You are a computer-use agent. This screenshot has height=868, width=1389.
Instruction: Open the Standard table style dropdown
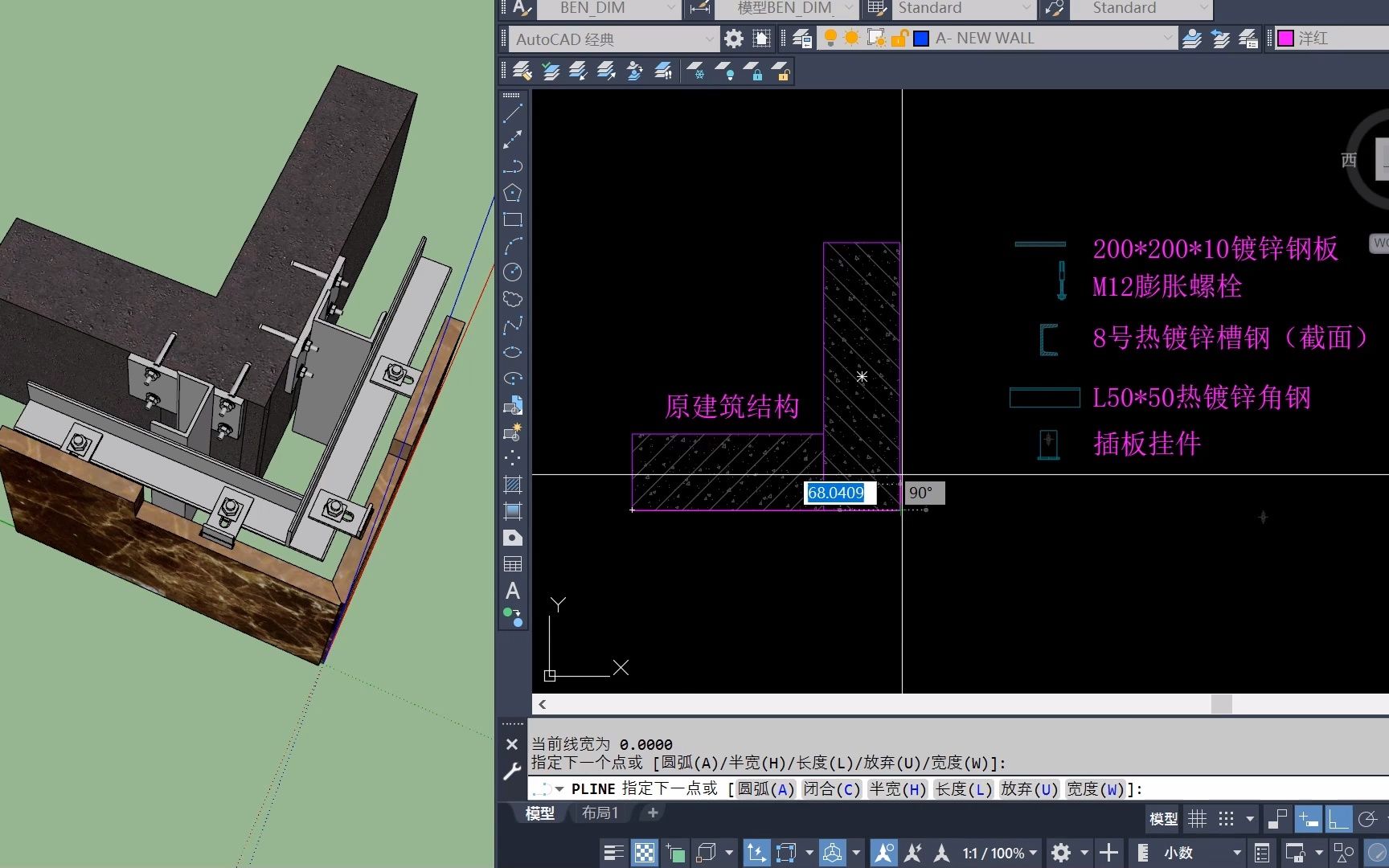965,9
